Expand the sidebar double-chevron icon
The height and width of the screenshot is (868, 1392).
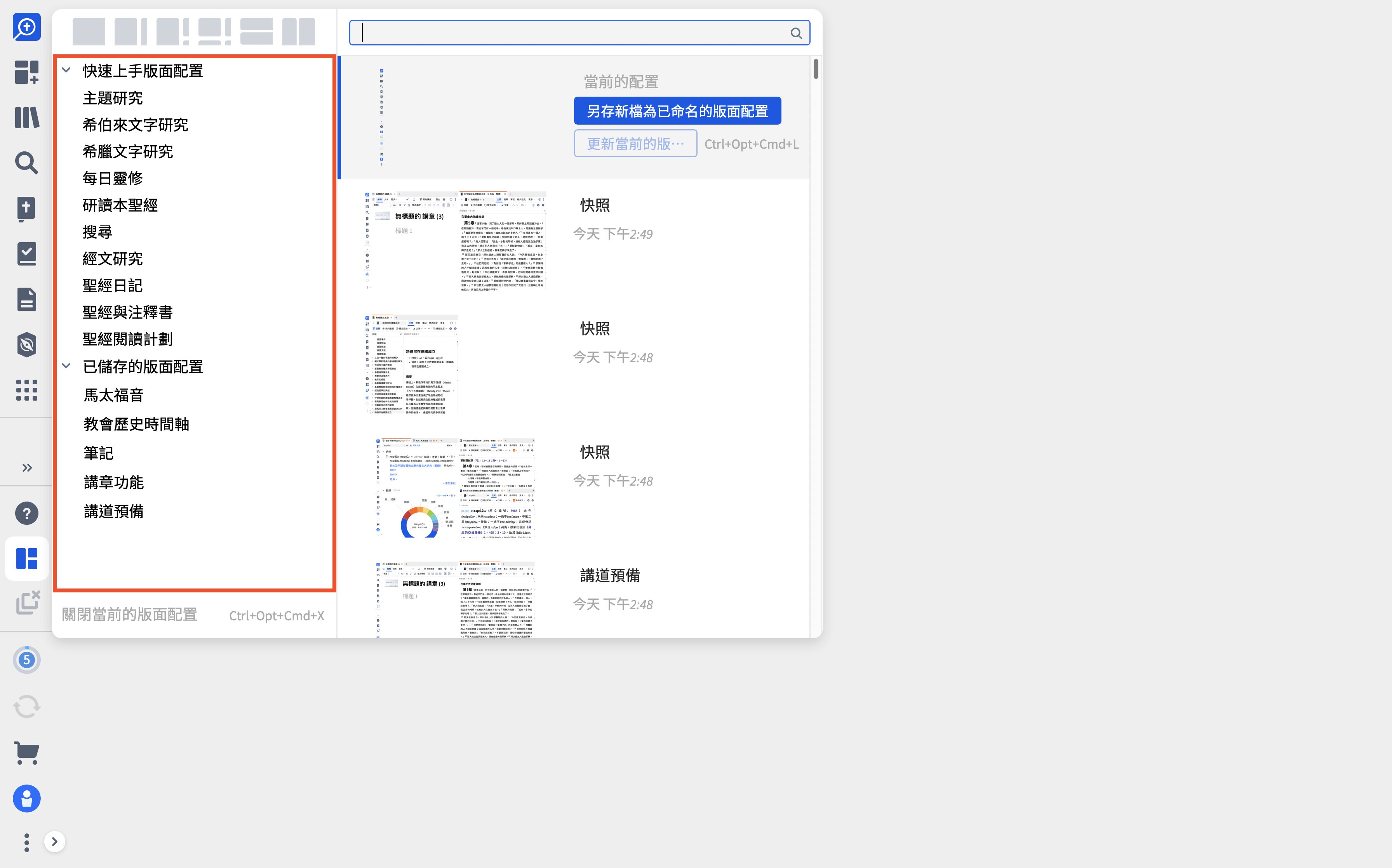coord(26,467)
